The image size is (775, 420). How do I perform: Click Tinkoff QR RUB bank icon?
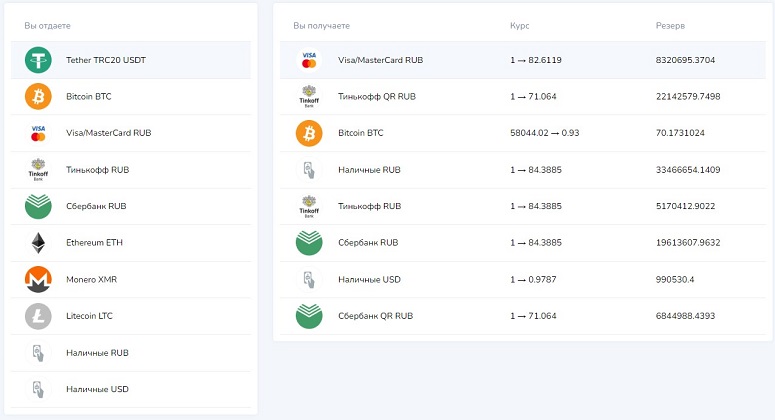[309, 96]
